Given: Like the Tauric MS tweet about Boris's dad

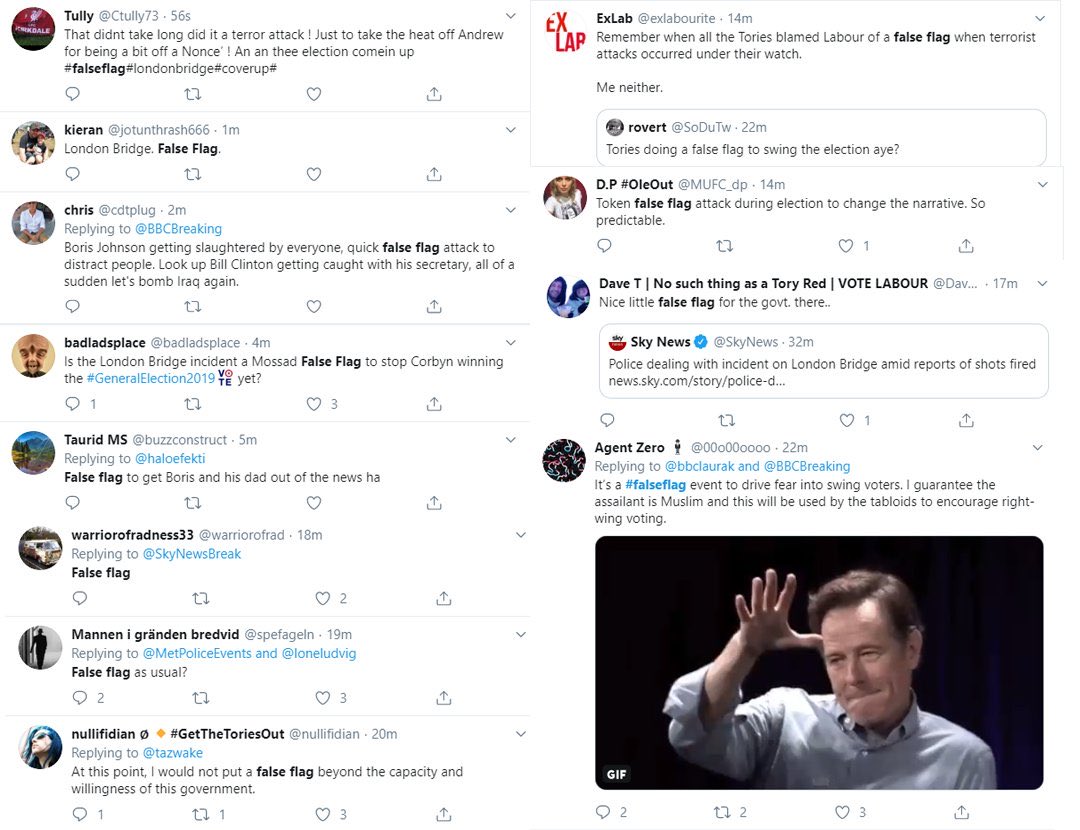Looking at the screenshot, I should coord(313,503).
